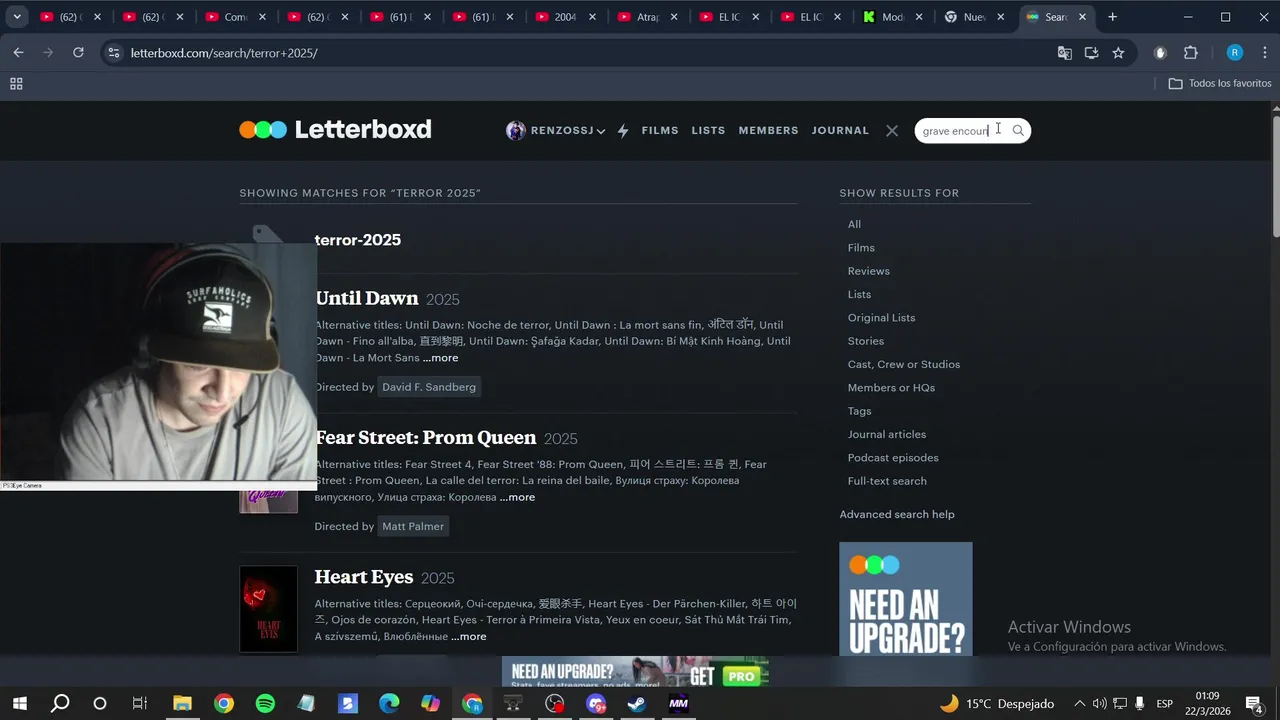
Task: Open Microsoft Edge from the taskbar
Action: click(389, 704)
